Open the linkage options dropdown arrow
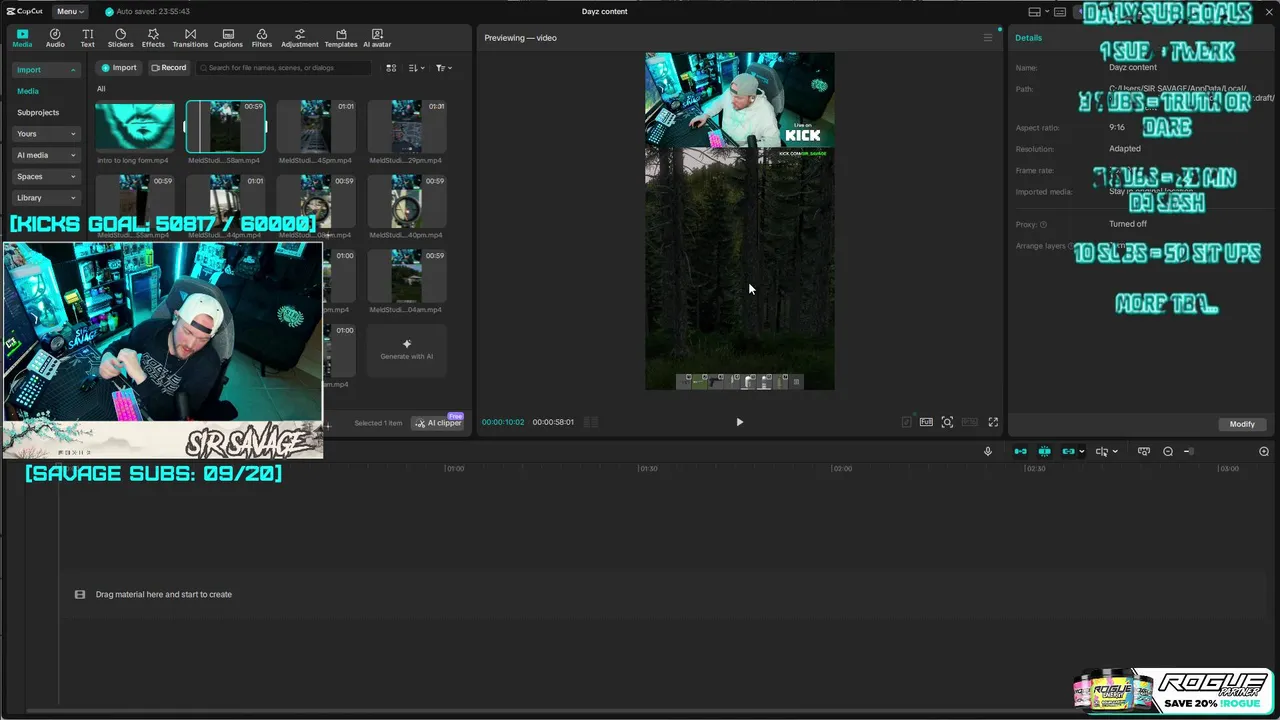1280x720 pixels. pos(1082,452)
